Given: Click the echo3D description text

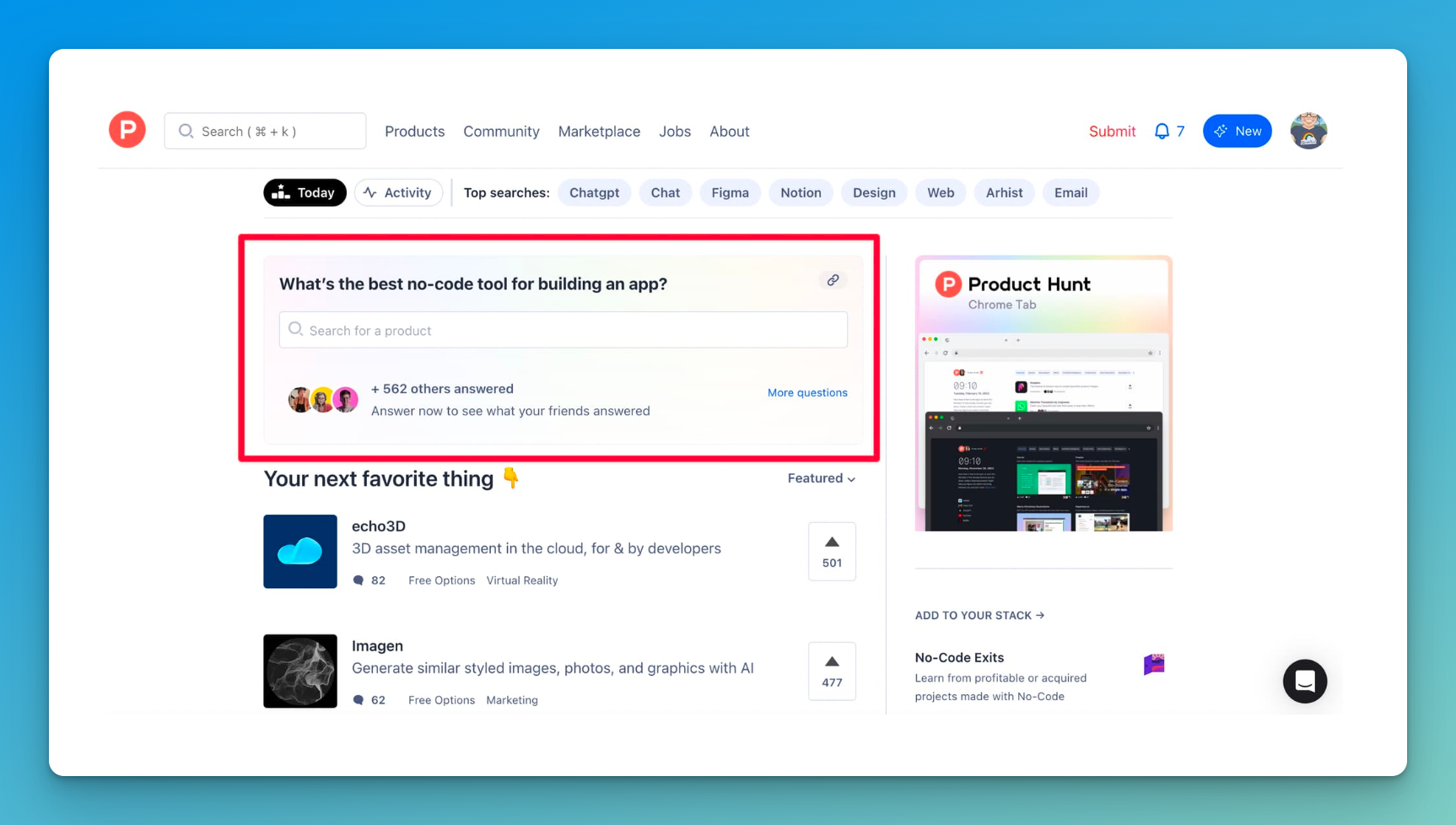Looking at the screenshot, I should coord(537,548).
